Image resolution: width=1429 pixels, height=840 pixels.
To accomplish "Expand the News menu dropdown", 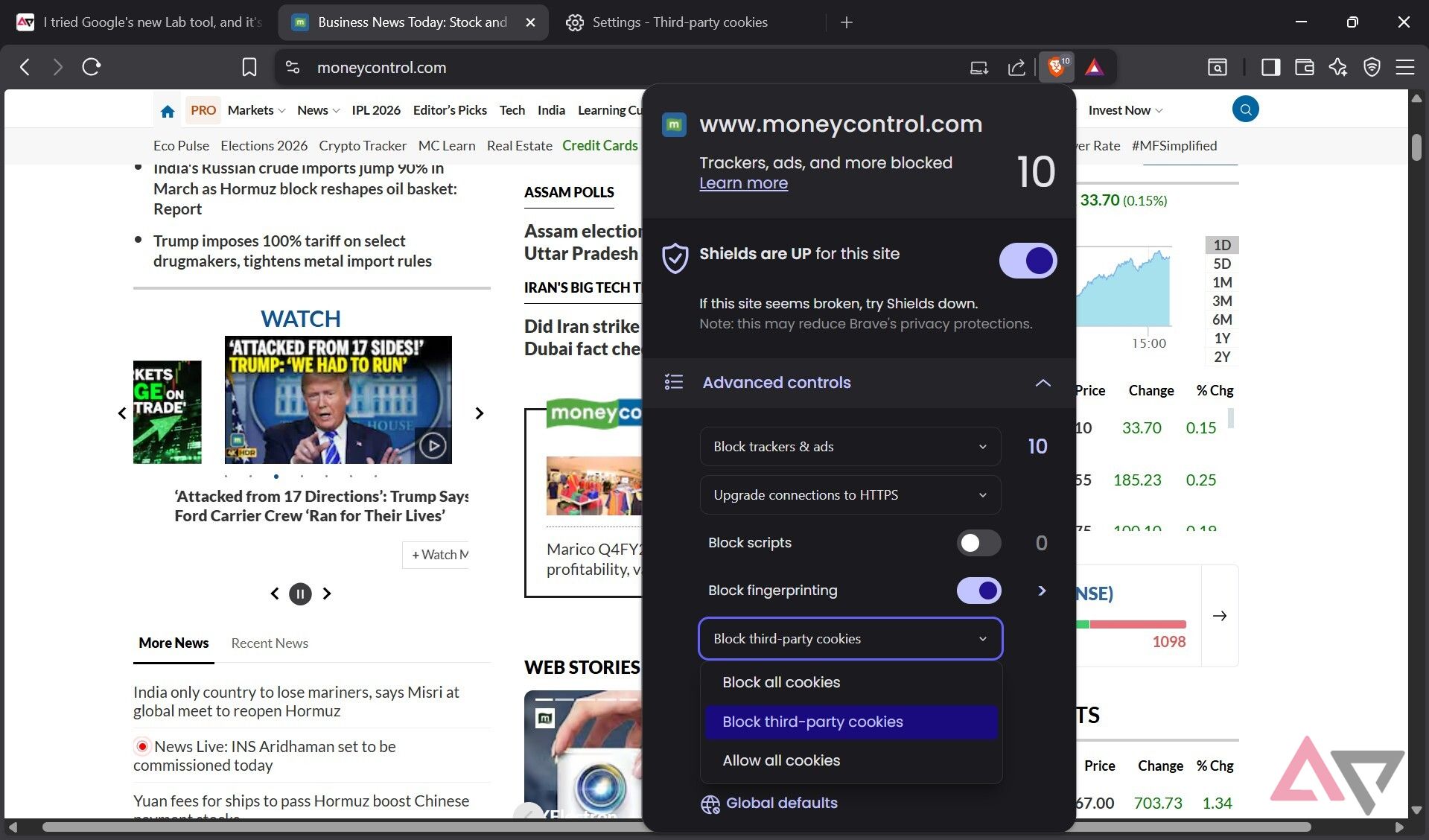I will [318, 110].
